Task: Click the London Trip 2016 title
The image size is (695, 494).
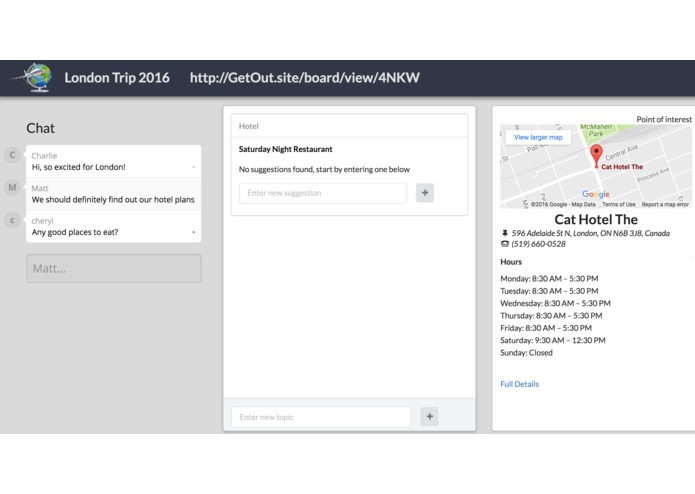Action: [117, 78]
